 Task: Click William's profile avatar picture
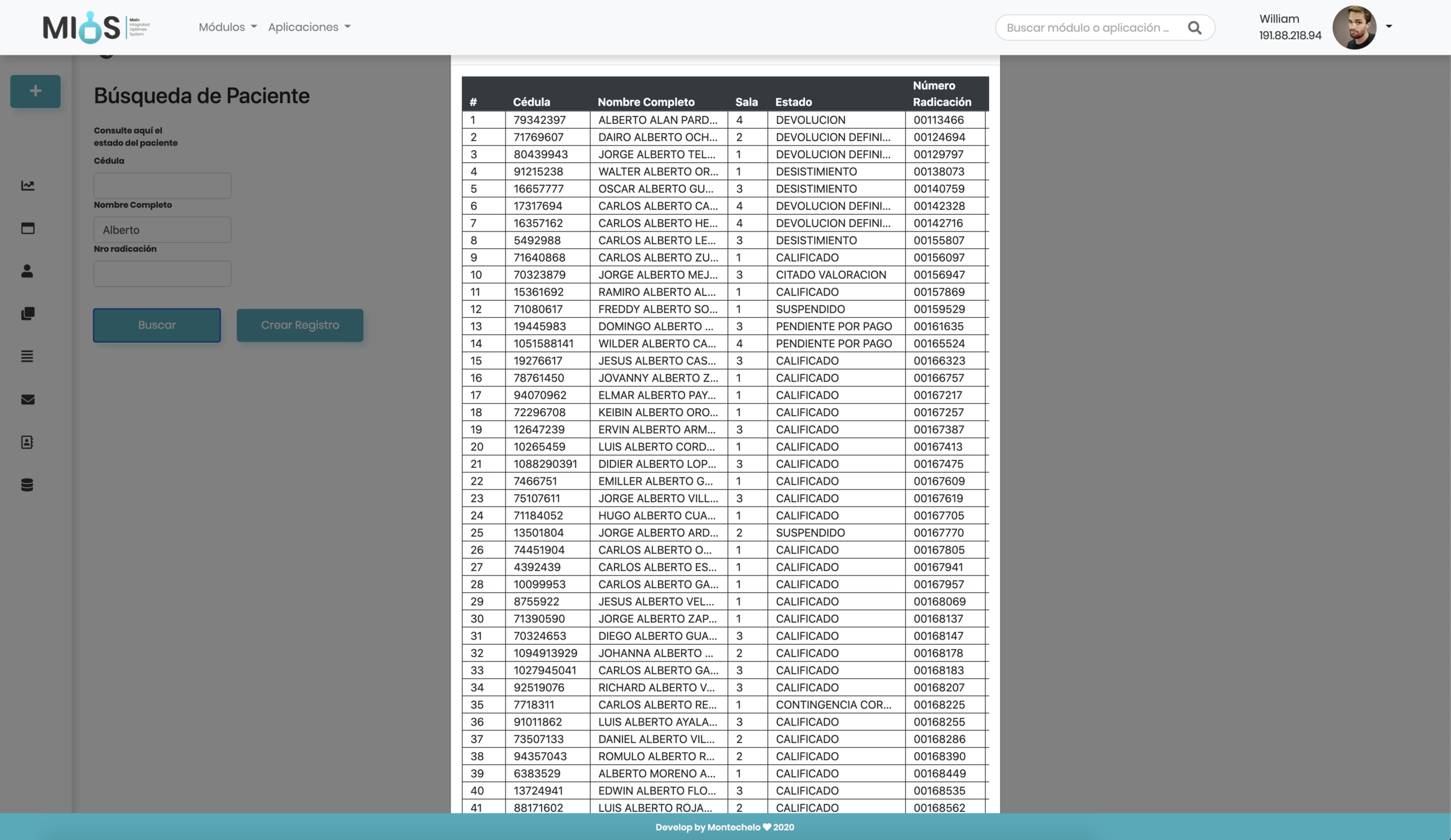1354,27
